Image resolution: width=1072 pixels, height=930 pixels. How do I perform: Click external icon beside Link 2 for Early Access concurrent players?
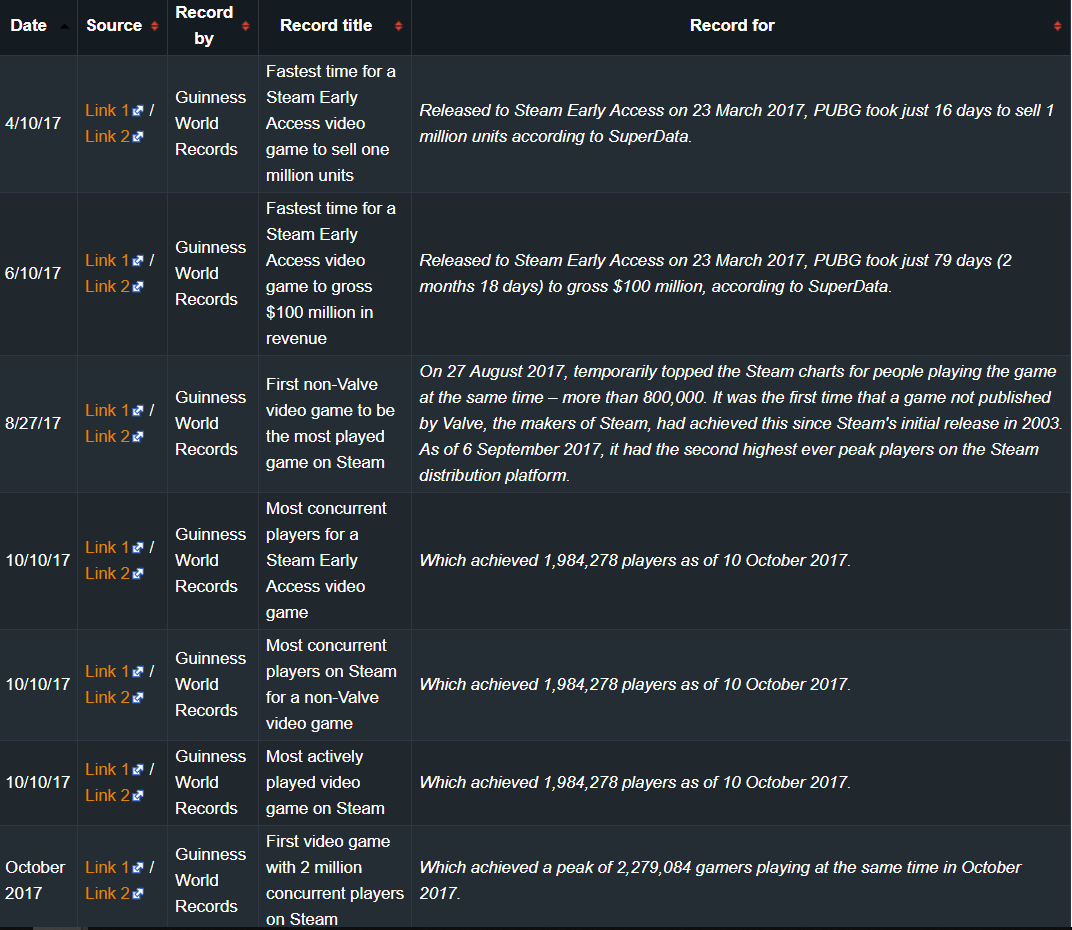[137, 574]
